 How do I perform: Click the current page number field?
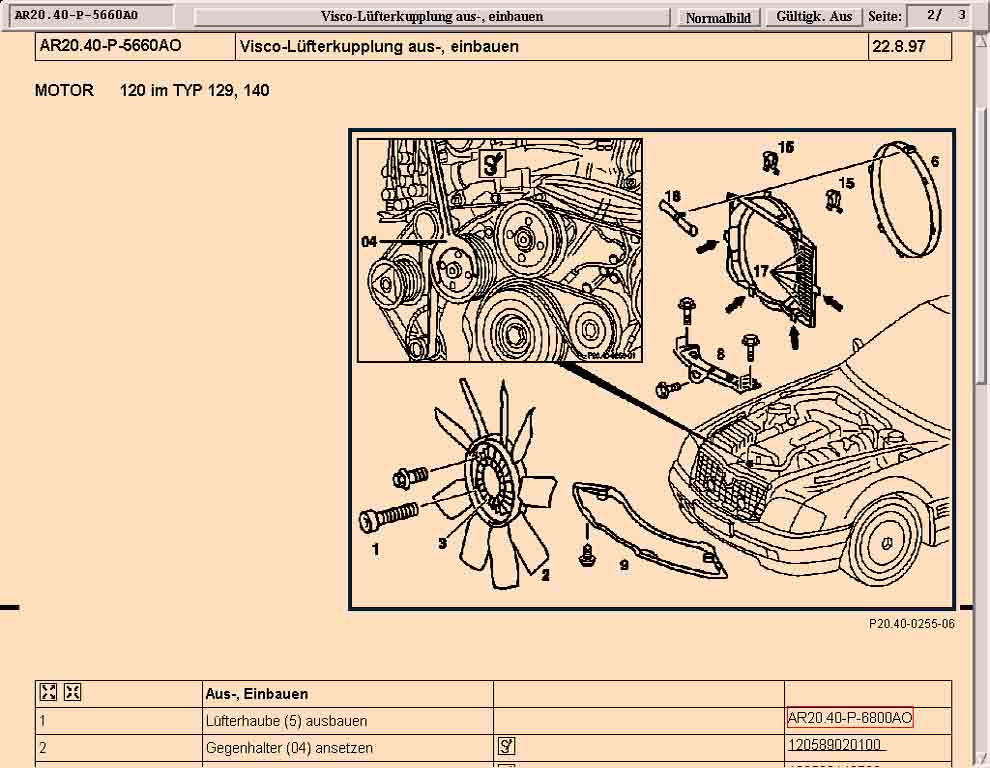pyautogui.click(x=934, y=16)
